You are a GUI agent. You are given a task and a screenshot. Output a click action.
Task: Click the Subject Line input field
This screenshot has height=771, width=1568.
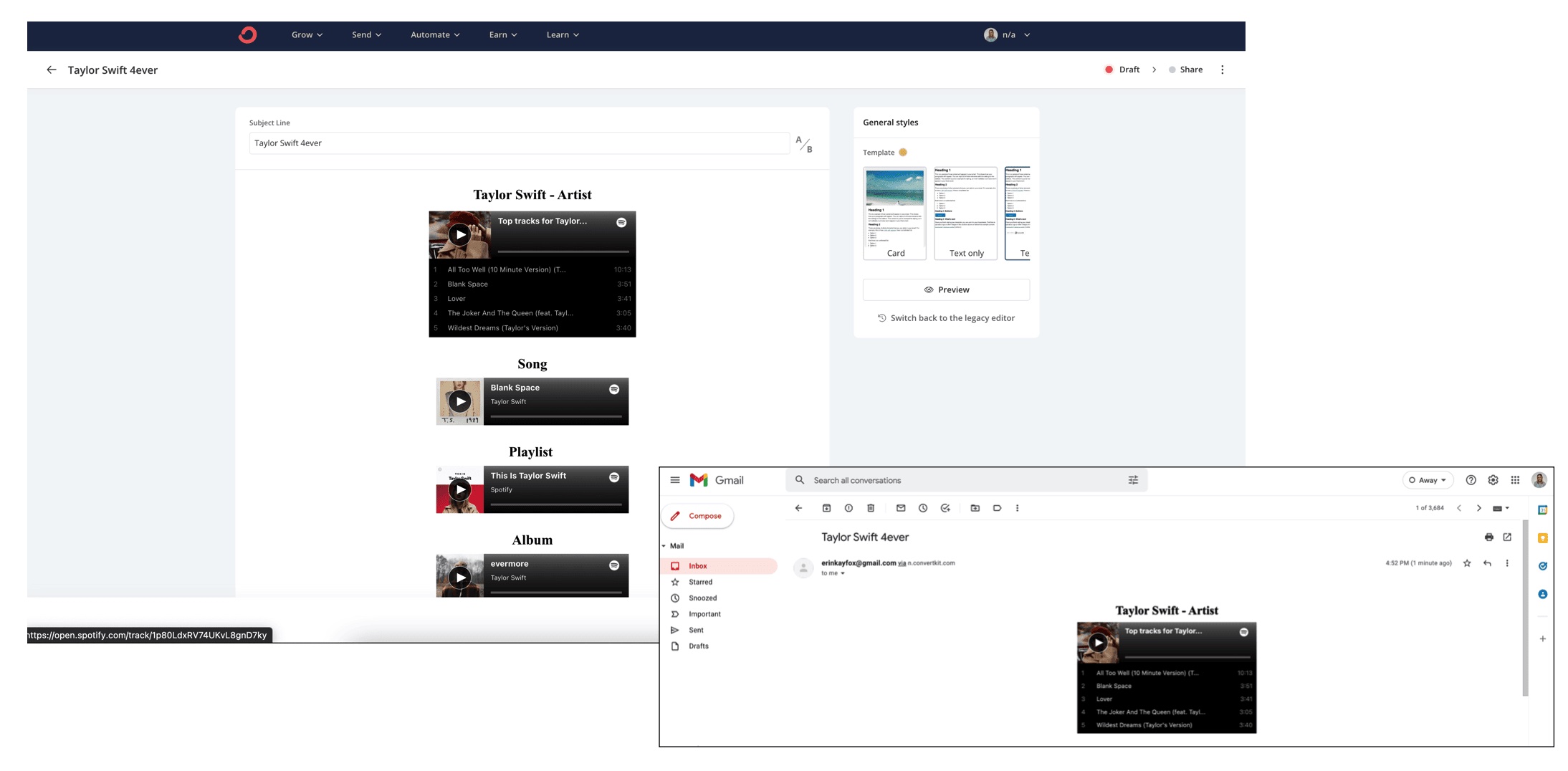[519, 143]
